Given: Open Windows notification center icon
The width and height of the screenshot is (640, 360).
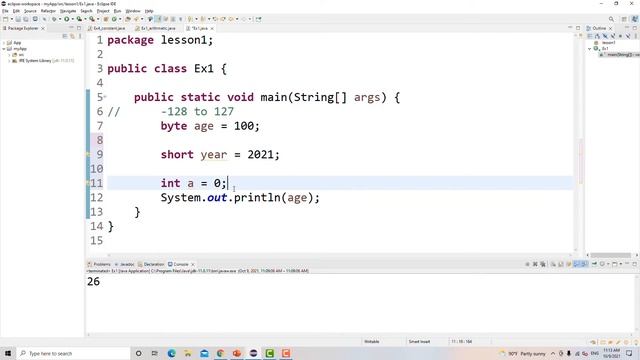Looking at the screenshot, I should tap(629, 353).
